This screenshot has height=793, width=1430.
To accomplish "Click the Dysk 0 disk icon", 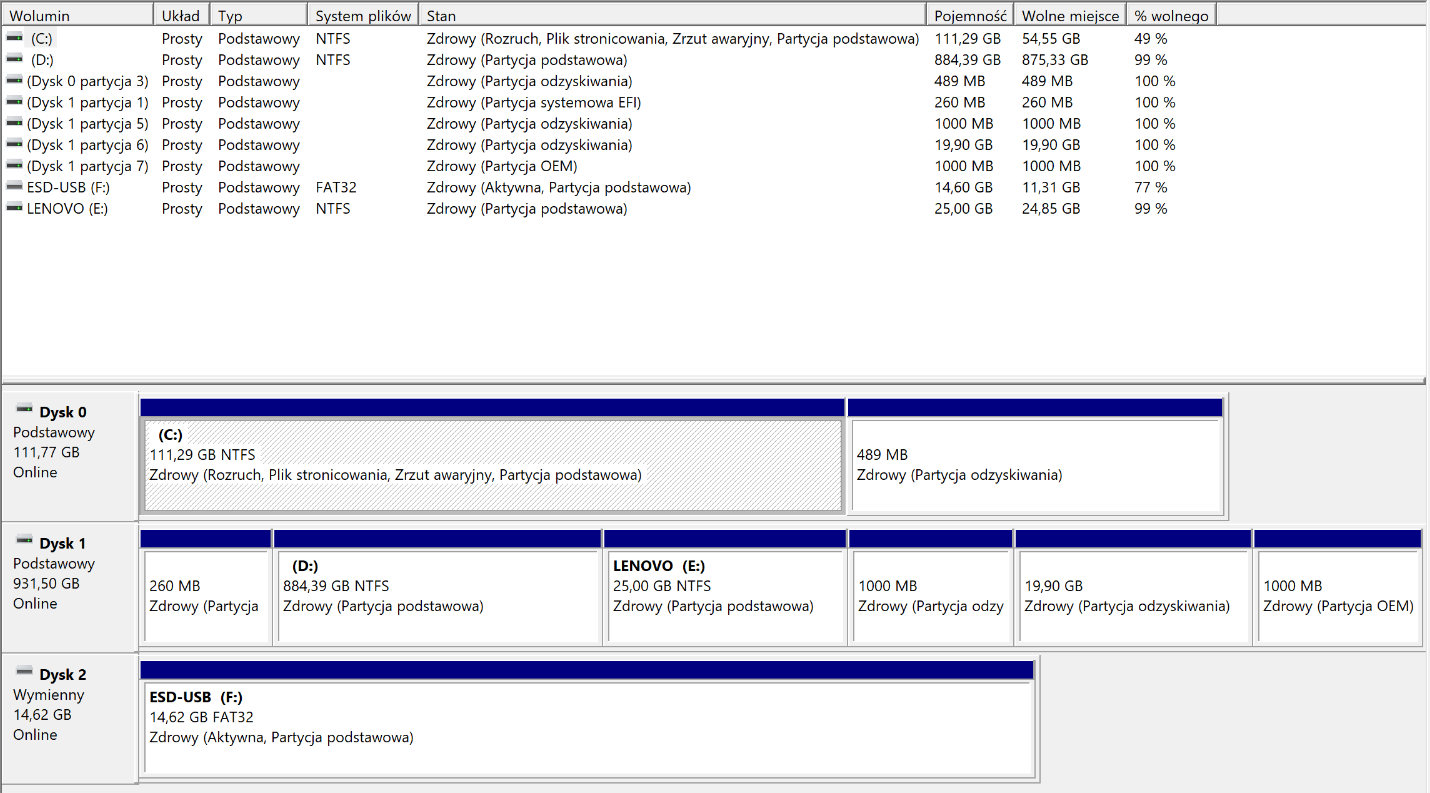I will [x=25, y=411].
